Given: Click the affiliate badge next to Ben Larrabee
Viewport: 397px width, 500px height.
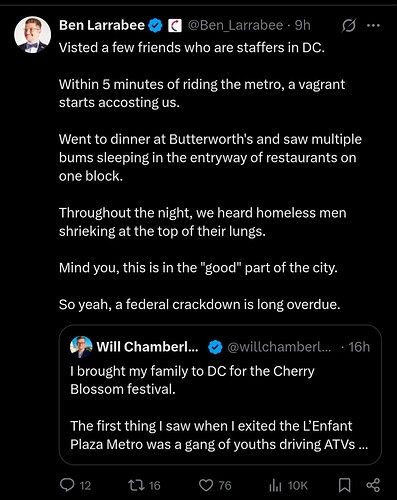Looking at the screenshot, I should coord(174,26).
